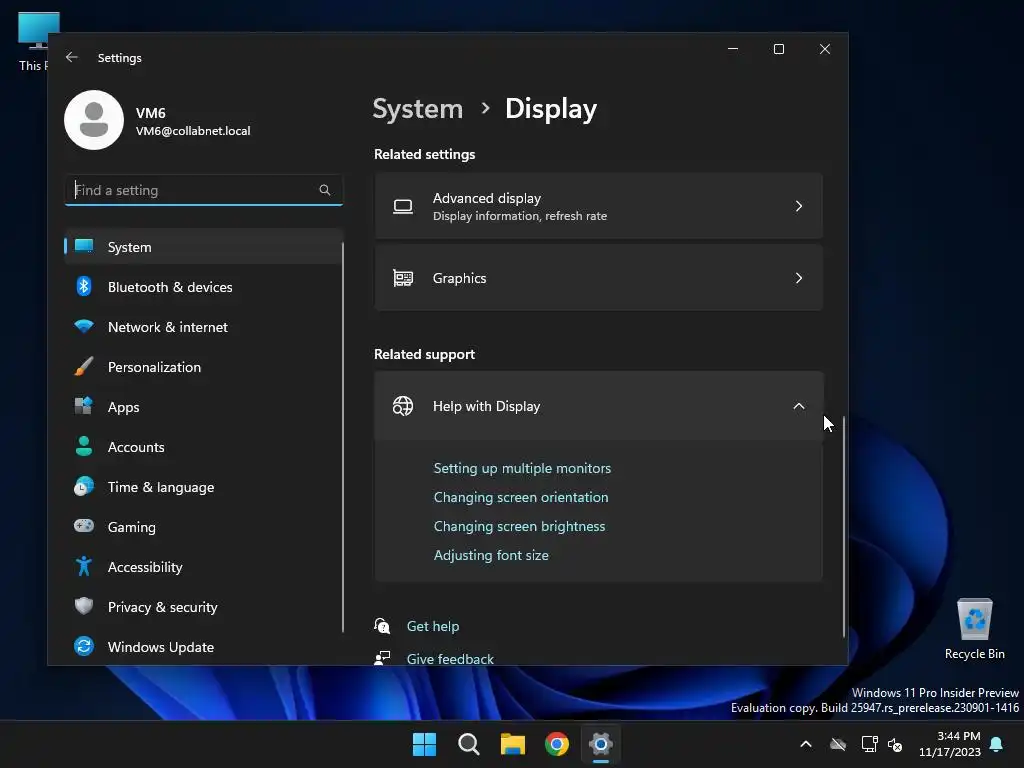
Task: Open the Graphics settings card
Action: point(598,278)
